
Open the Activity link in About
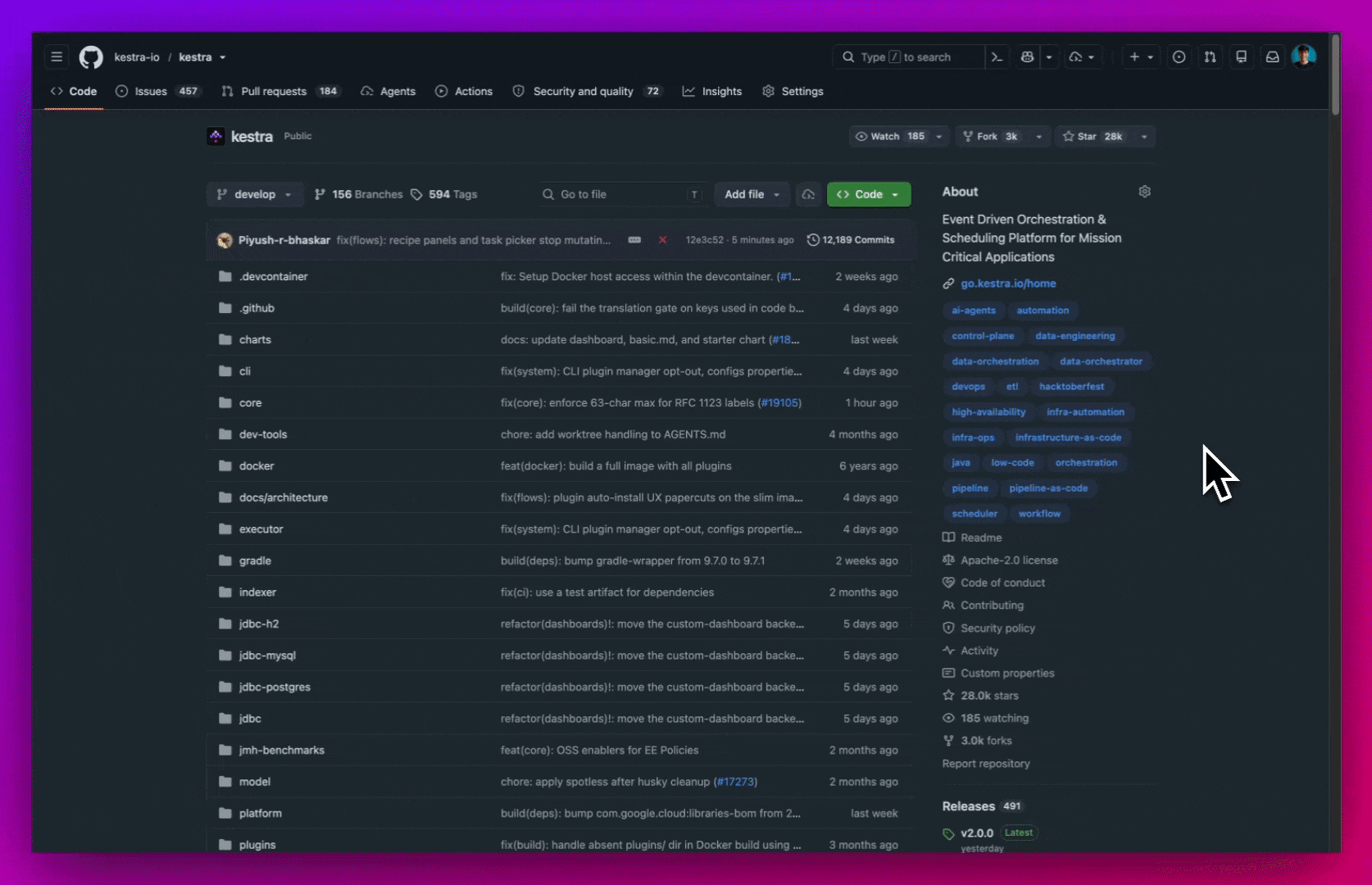pos(979,651)
